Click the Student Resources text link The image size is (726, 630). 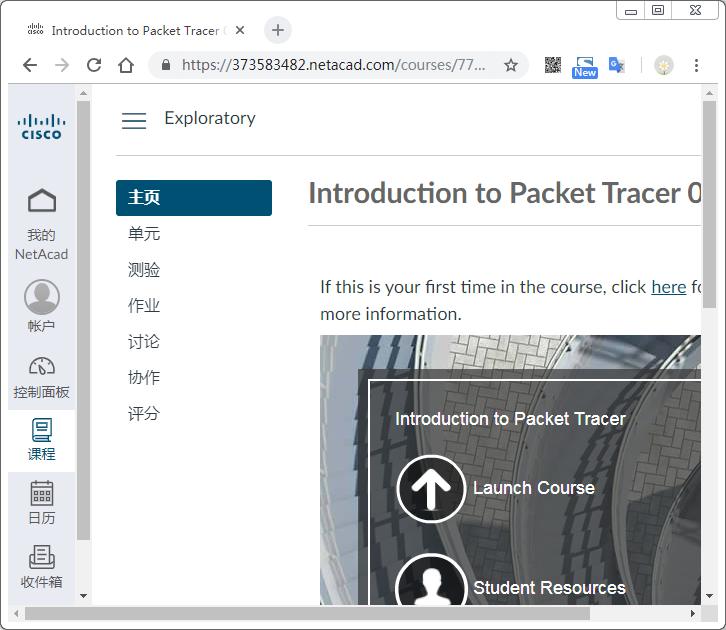549,588
